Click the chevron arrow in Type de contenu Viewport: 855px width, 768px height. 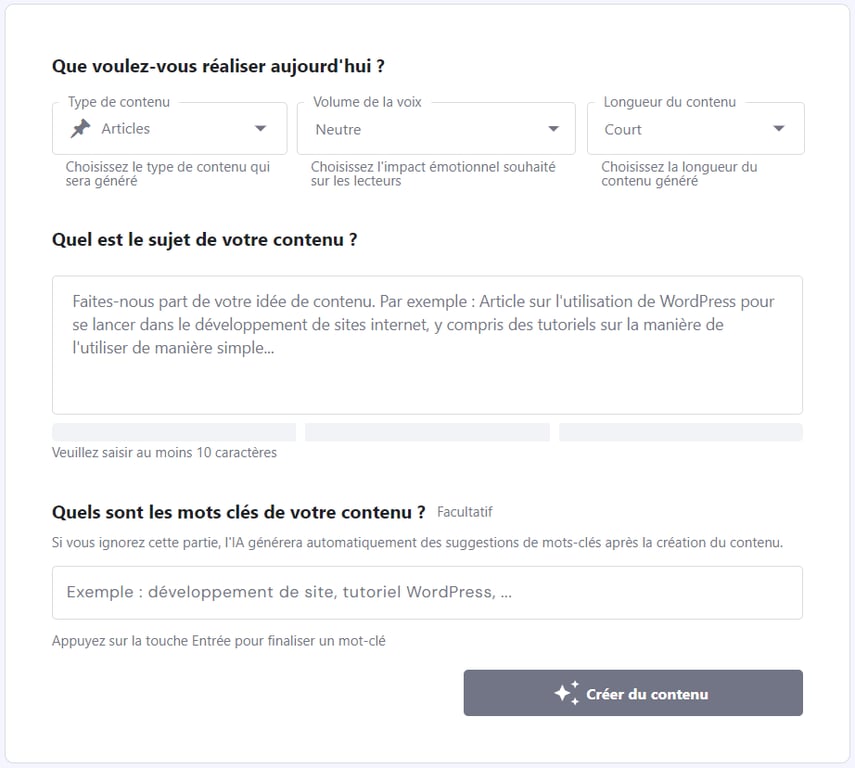tap(262, 128)
